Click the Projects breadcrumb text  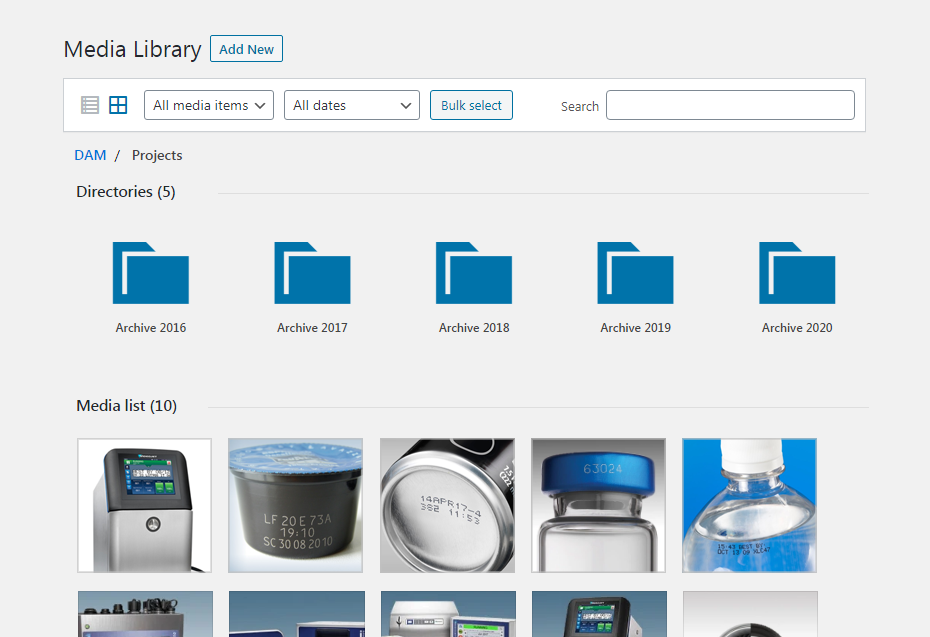157,155
